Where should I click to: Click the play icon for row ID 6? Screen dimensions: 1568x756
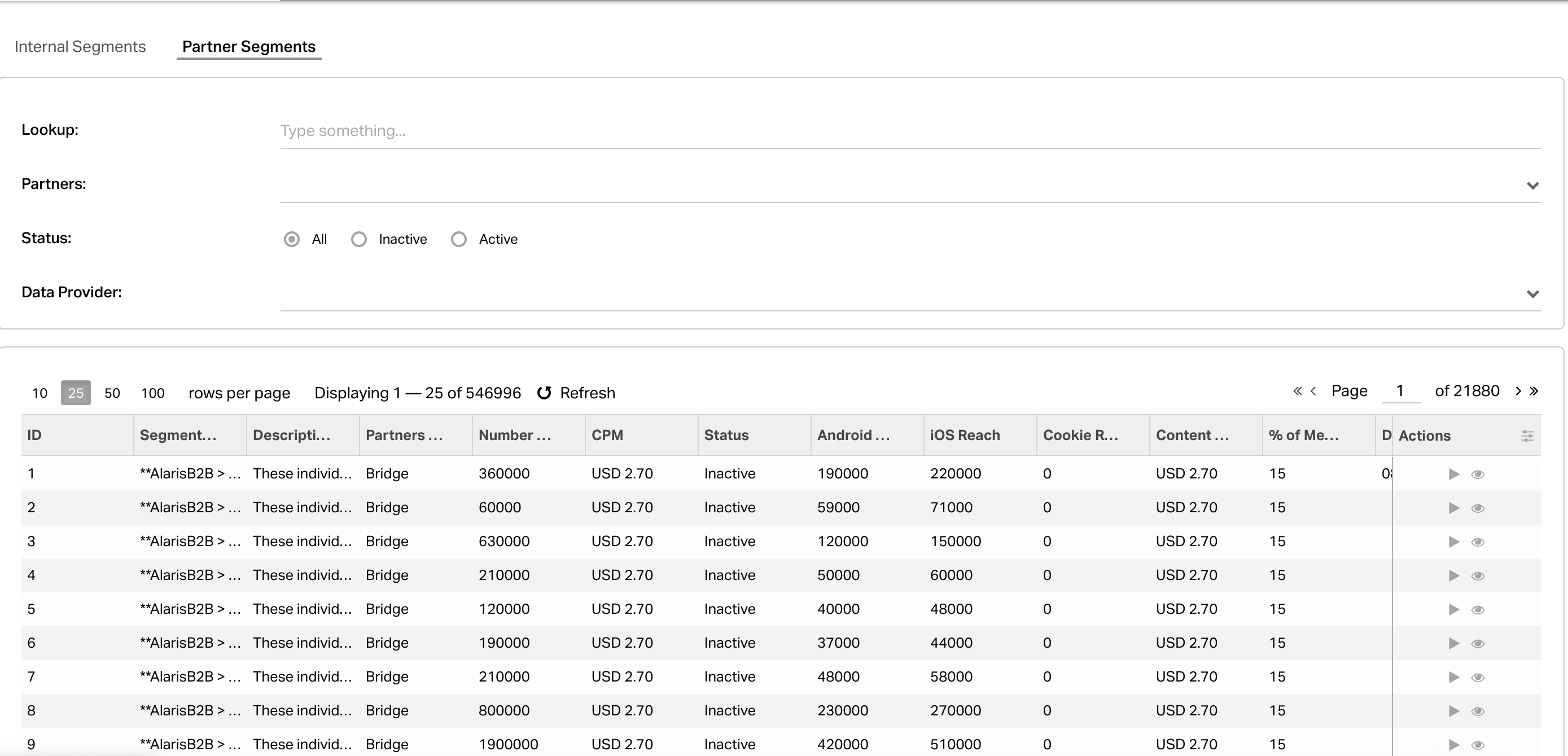pyautogui.click(x=1453, y=643)
